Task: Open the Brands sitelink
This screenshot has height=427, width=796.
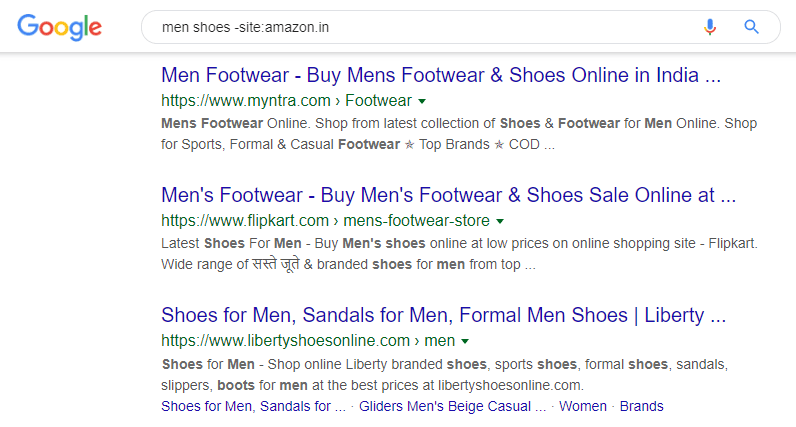Action: [x=642, y=406]
